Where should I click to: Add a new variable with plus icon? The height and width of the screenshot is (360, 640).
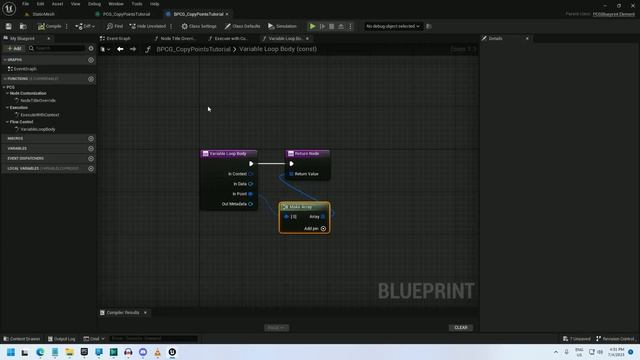tap(91, 149)
